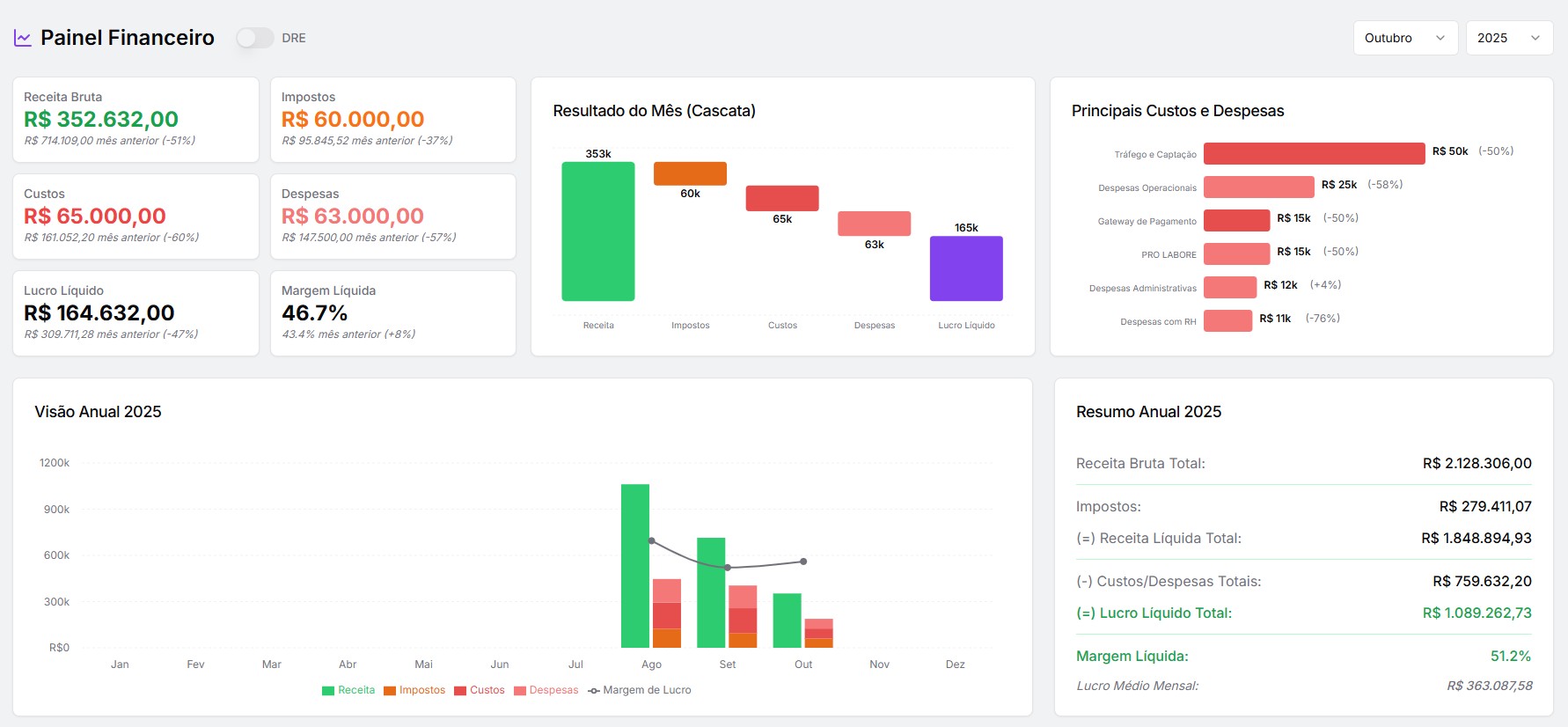Click the Custos value R$ 65.000,00
This screenshot has height=727, width=1568.
click(x=95, y=216)
